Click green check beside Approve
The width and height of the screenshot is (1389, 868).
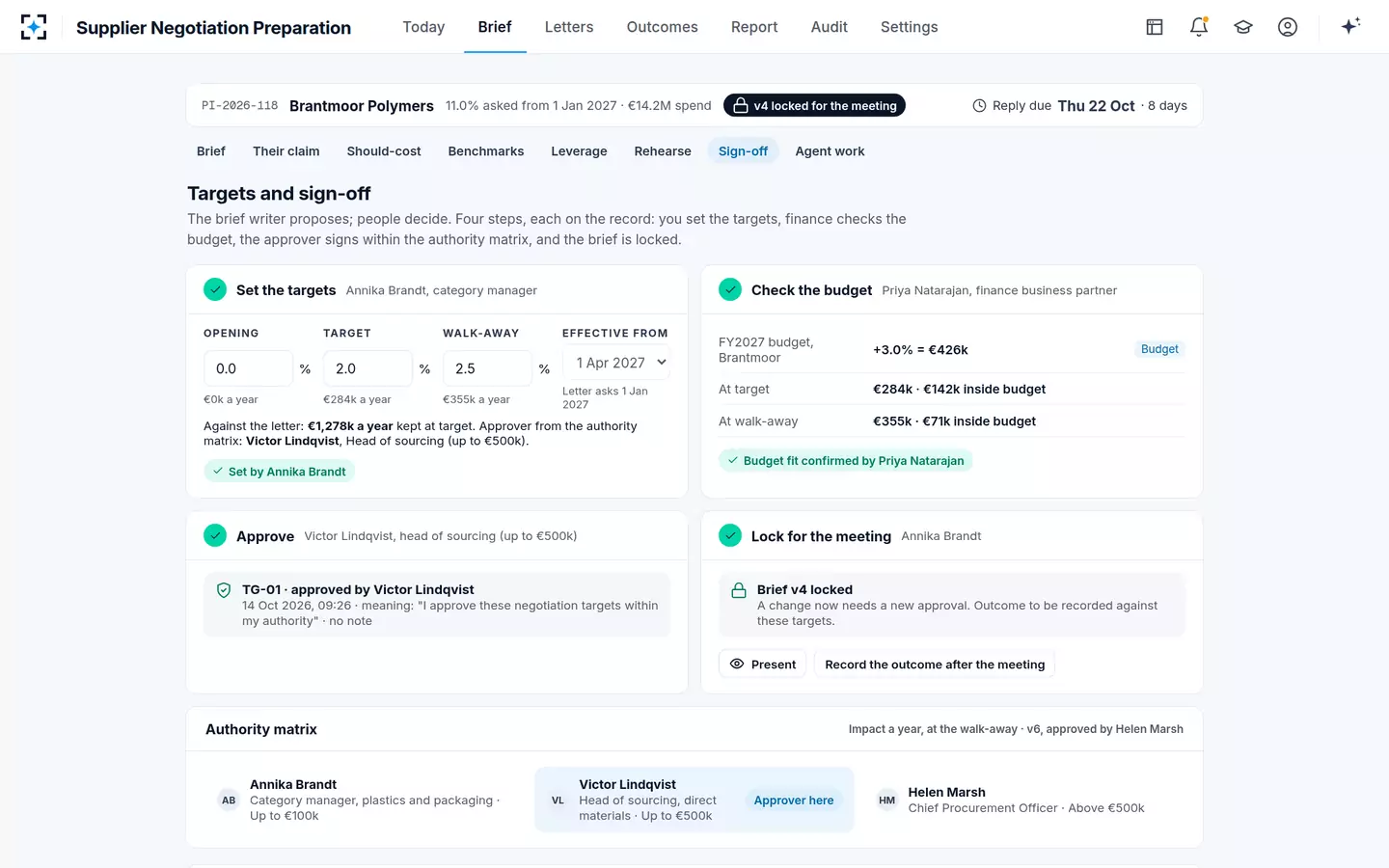[x=215, y=535]
